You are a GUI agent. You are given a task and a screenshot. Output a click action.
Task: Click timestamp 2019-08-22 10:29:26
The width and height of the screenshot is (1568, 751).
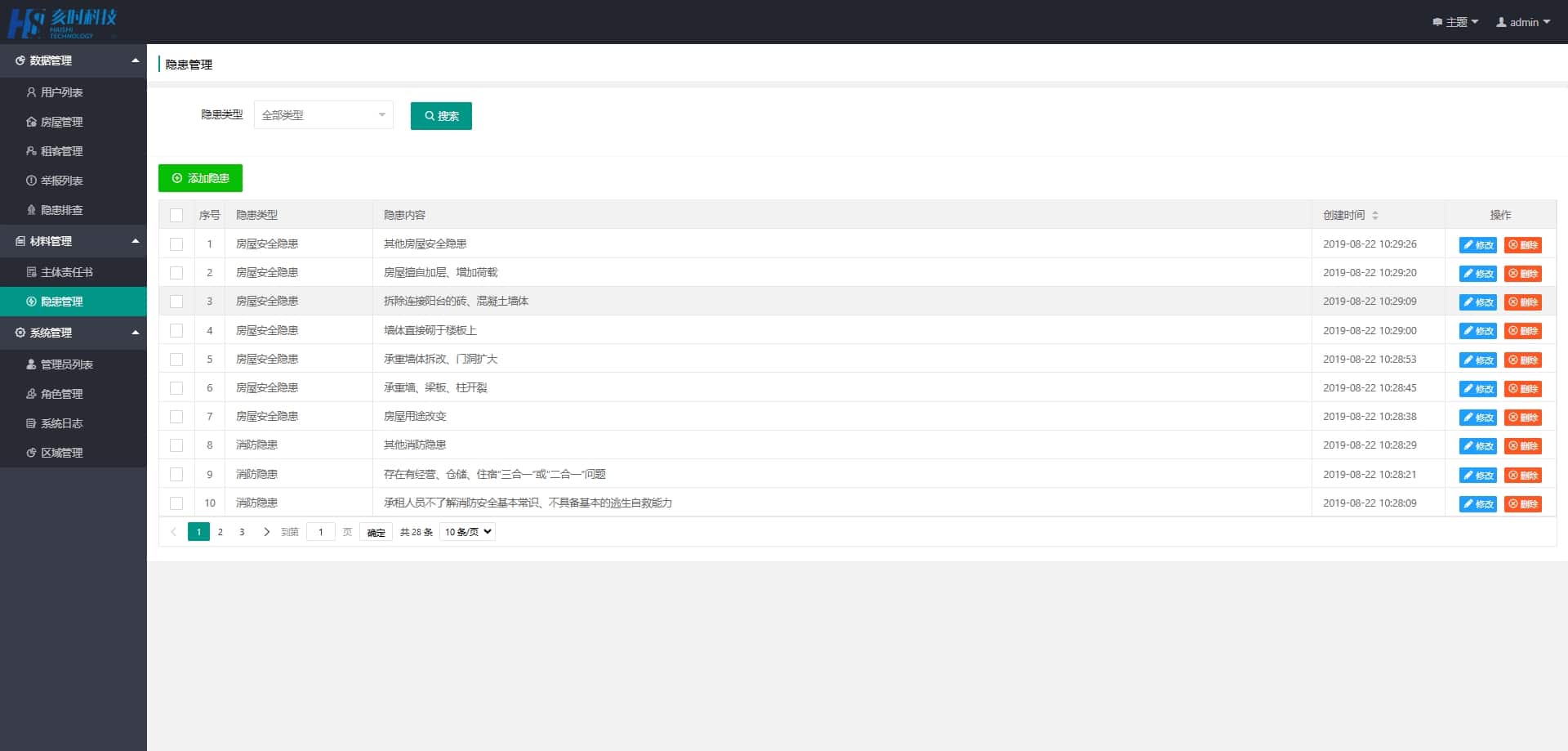1370,244
